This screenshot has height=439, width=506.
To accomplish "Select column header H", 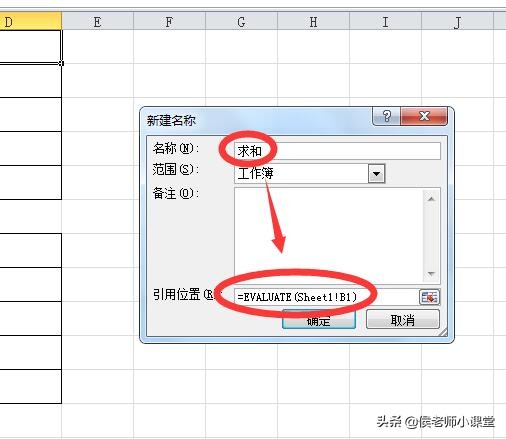I will pyautogui.click(x=313, y=22).
